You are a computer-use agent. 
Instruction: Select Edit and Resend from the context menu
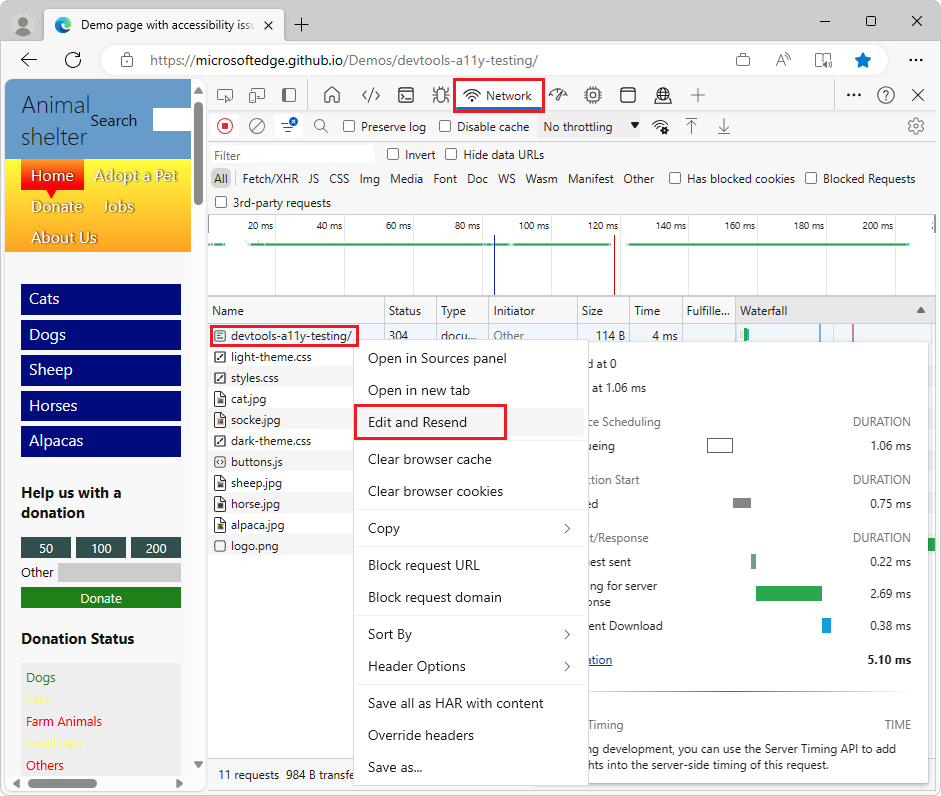coord(430,422)
